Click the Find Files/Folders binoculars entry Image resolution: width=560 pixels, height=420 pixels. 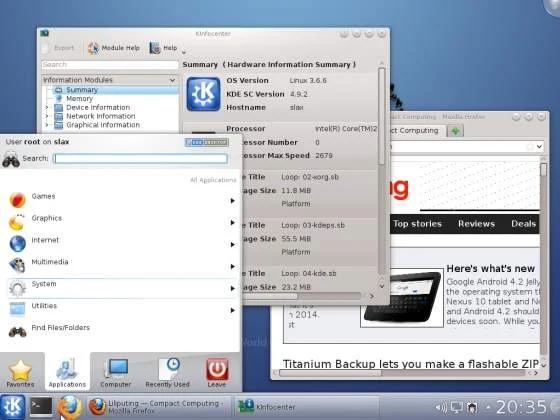click(121, 331)
